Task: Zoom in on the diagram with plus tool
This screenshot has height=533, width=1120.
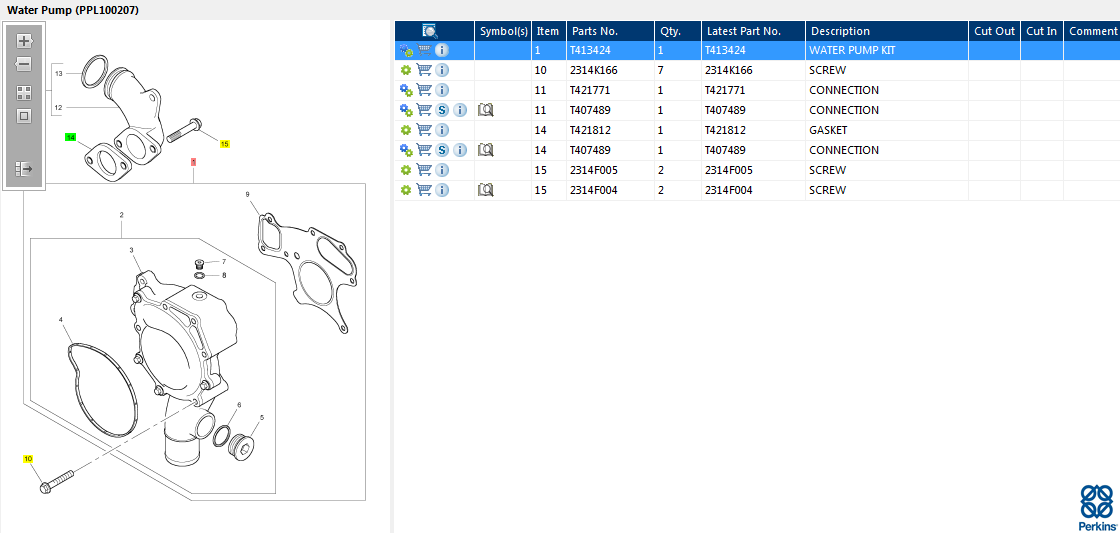Action: click(24, 41)
